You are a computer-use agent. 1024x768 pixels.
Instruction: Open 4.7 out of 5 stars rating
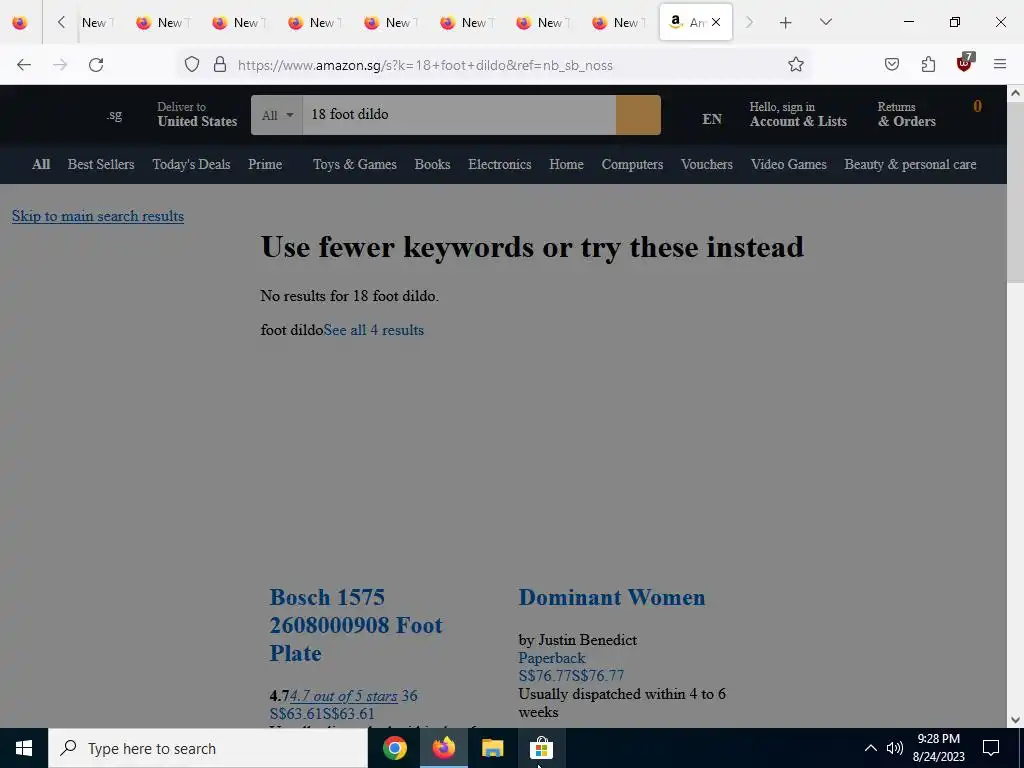coord(344,696)
